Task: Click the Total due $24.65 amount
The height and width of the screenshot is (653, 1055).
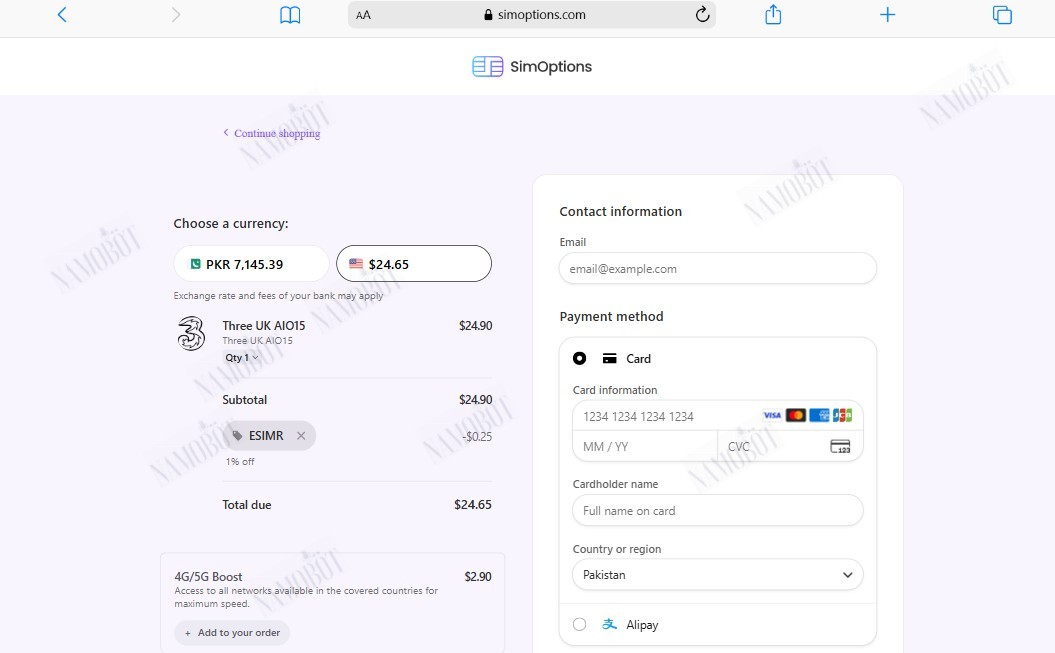Action: (473, 504)
